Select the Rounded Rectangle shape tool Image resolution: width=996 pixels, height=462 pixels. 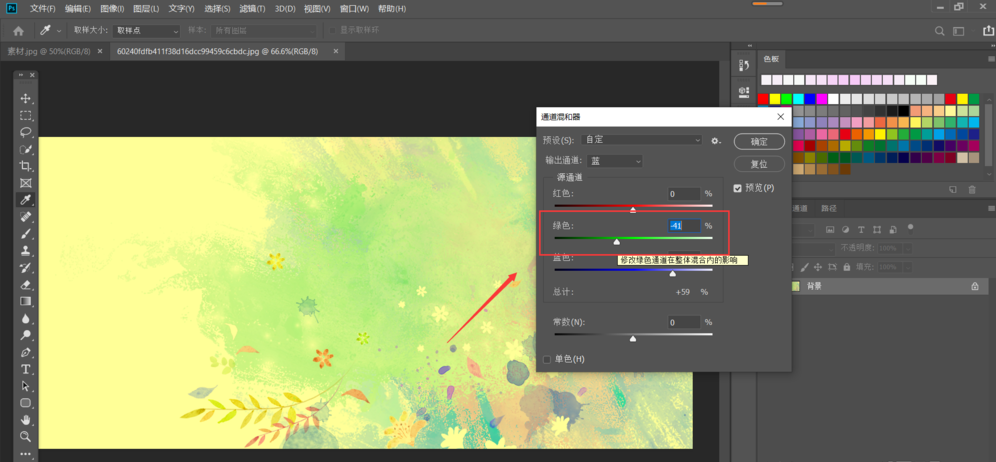(26, 403)
